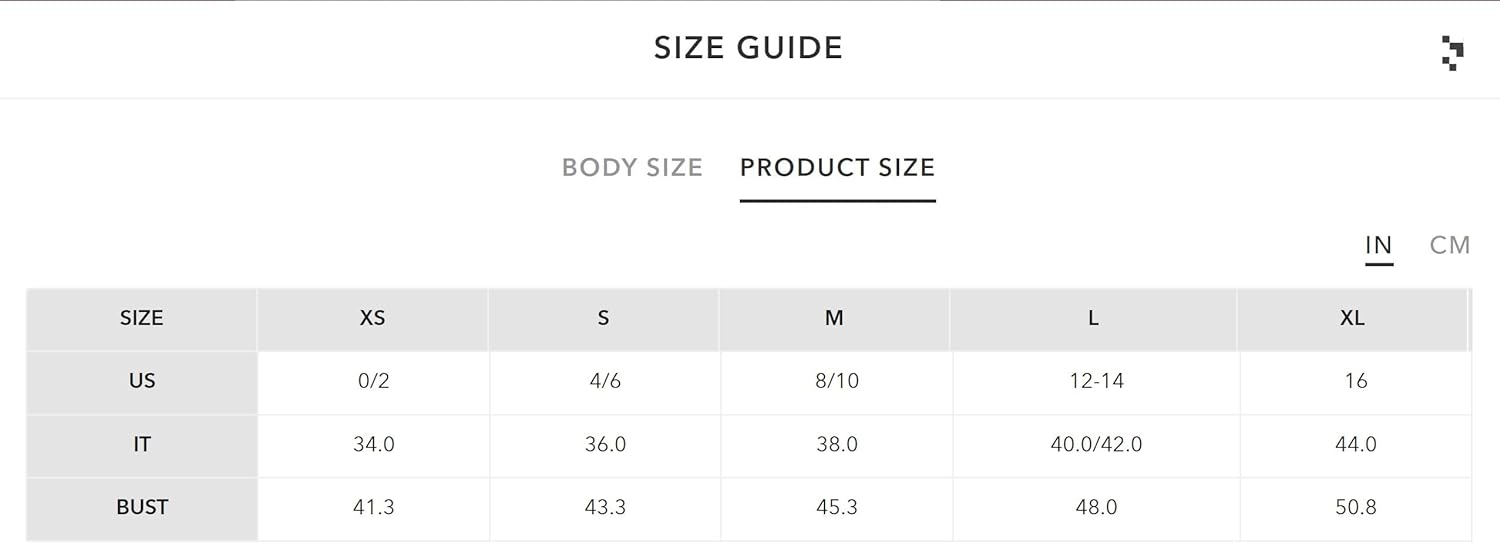1500x543 pixels.
Task: Click the XS column header
Action: [x=373, y=319]
